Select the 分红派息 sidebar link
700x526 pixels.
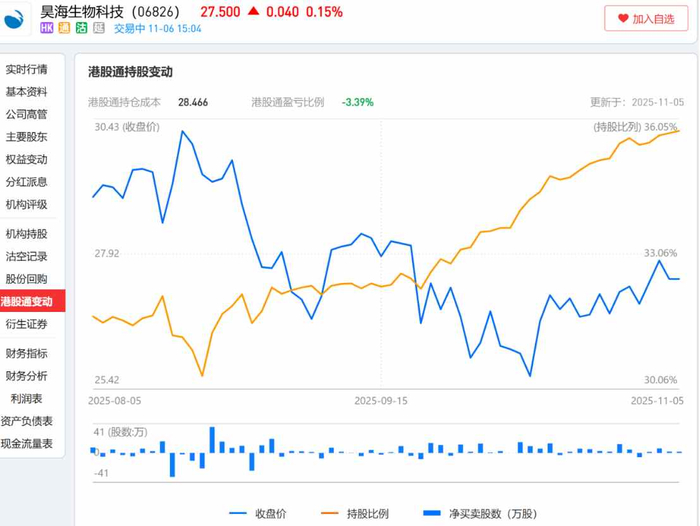pyautogui.click(x=27, y=182)
